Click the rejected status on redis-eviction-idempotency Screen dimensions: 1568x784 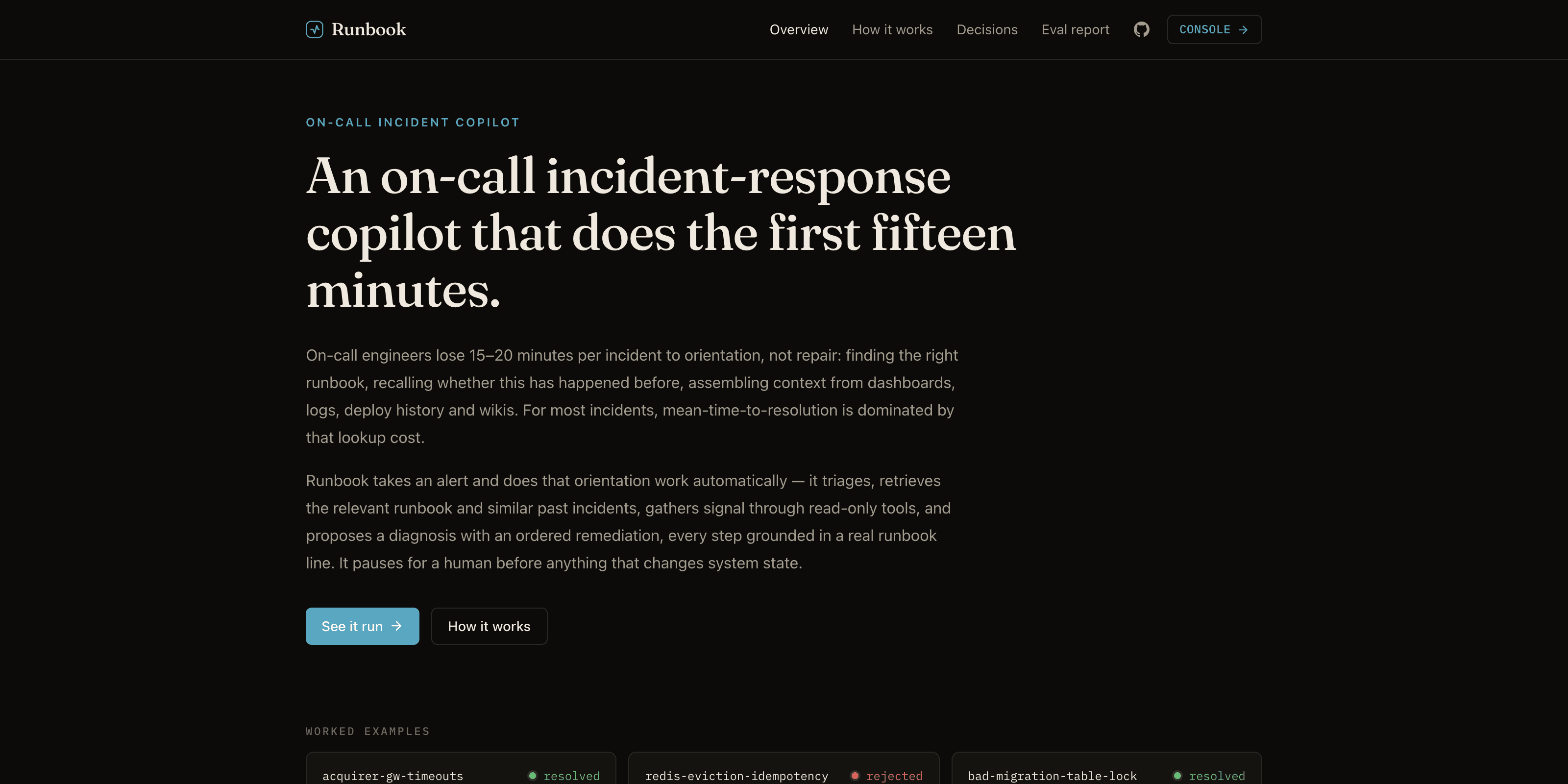point(886,776)
